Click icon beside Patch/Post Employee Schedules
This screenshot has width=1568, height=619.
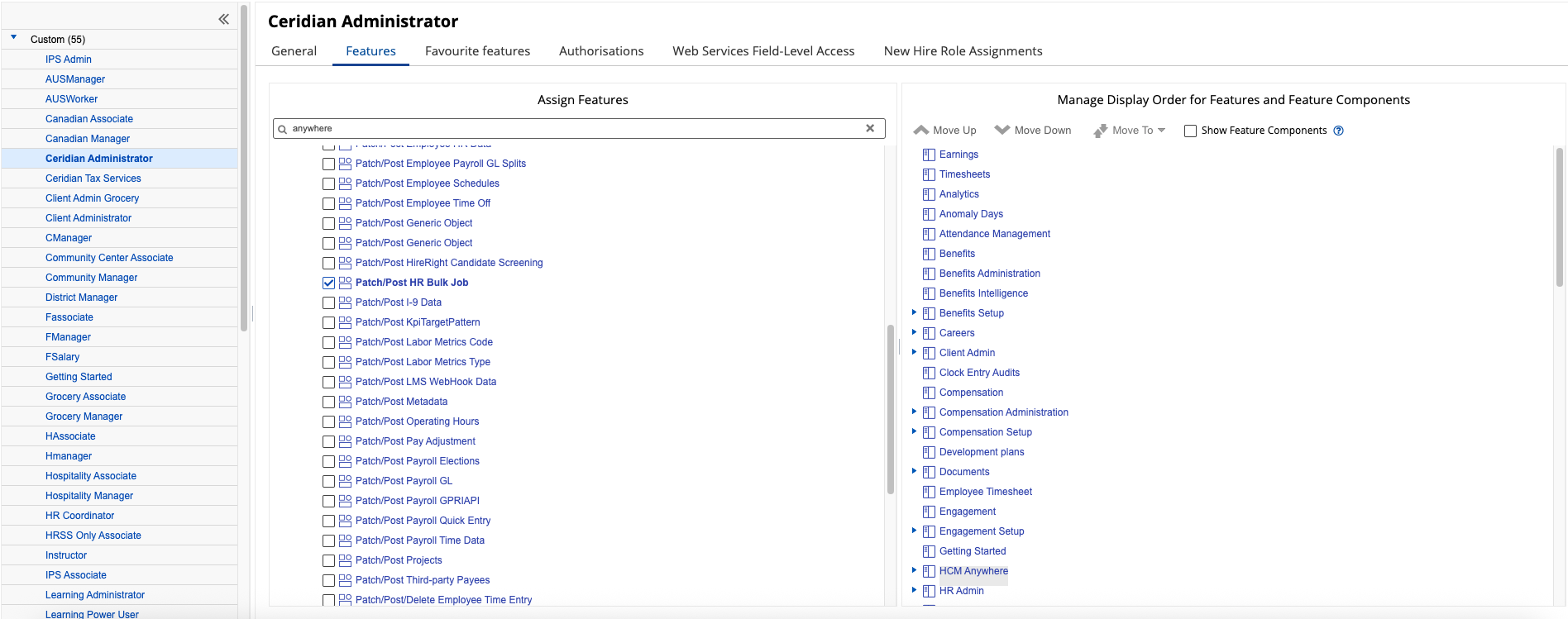coord(346,183)
